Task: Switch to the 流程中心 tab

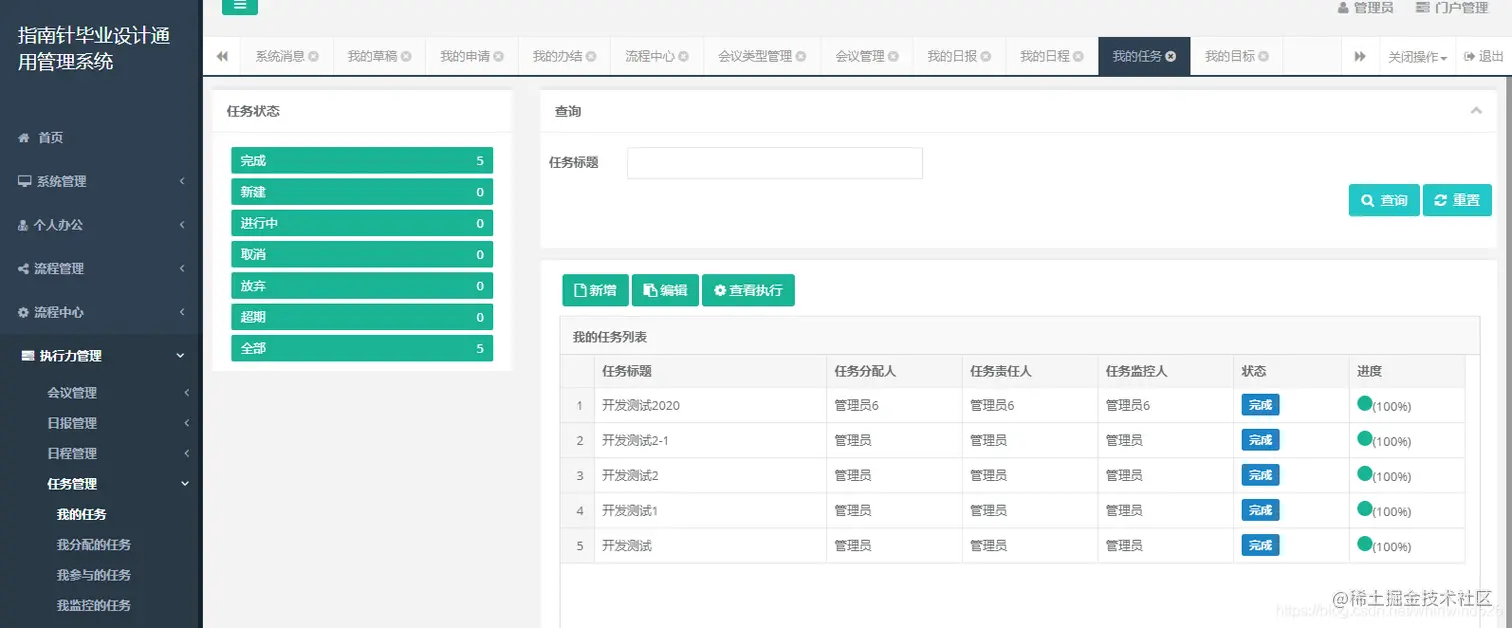Action: click(x=650, y=57)
